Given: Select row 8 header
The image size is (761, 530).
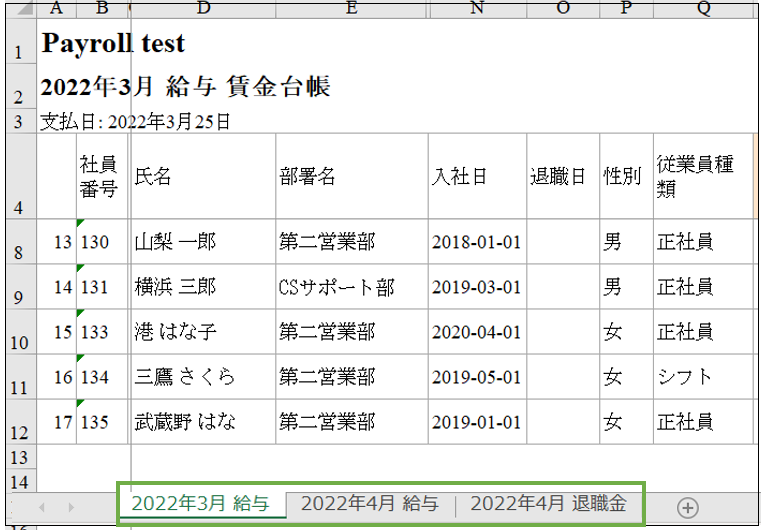Looking at the screenshot, I should tap(19, 242).
